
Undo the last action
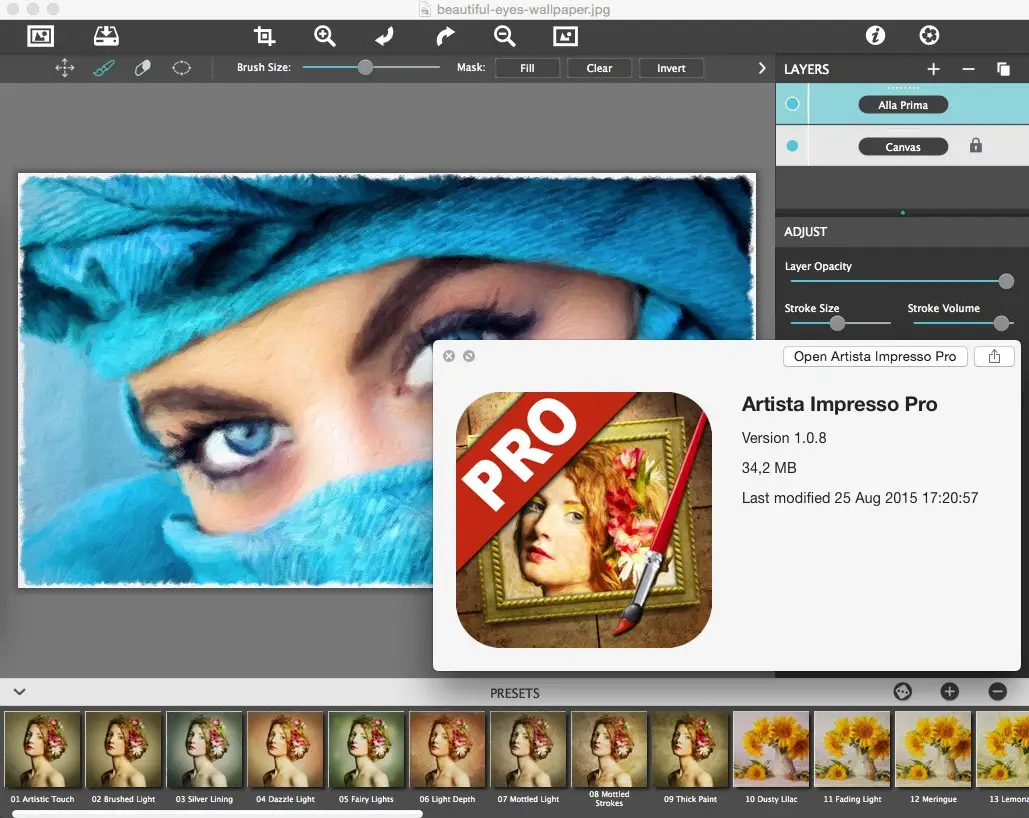(x=384, y=37)
